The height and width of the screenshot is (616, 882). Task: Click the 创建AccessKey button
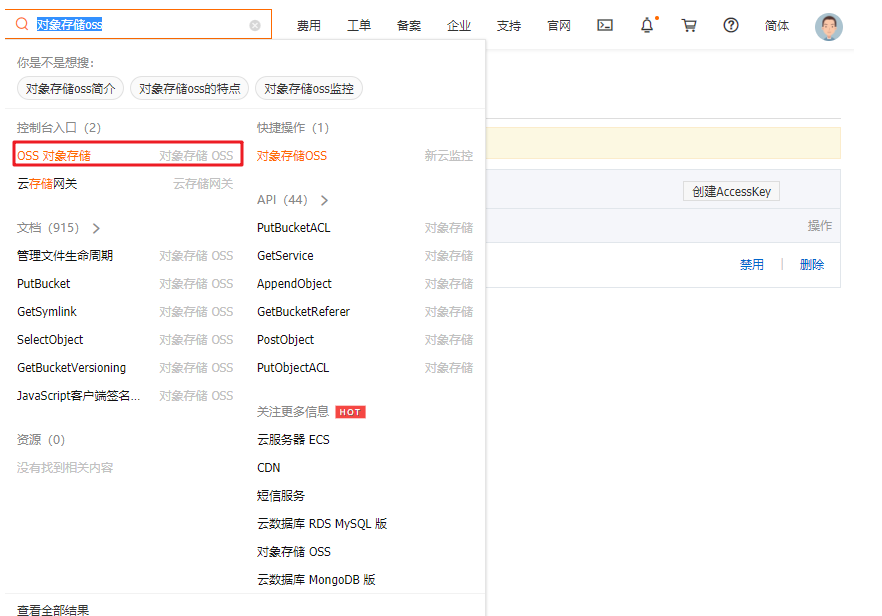731,191
